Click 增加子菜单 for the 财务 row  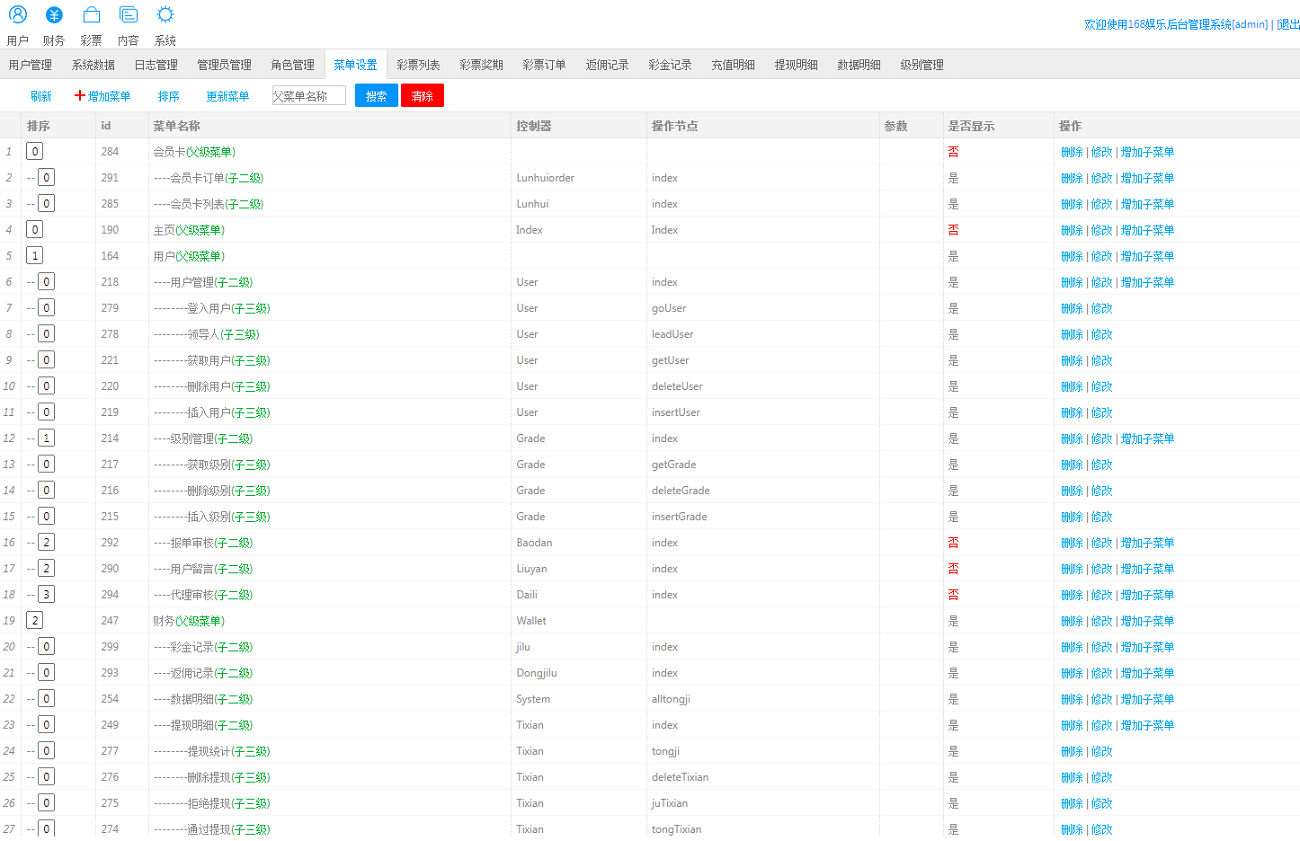coord(1147,621)
